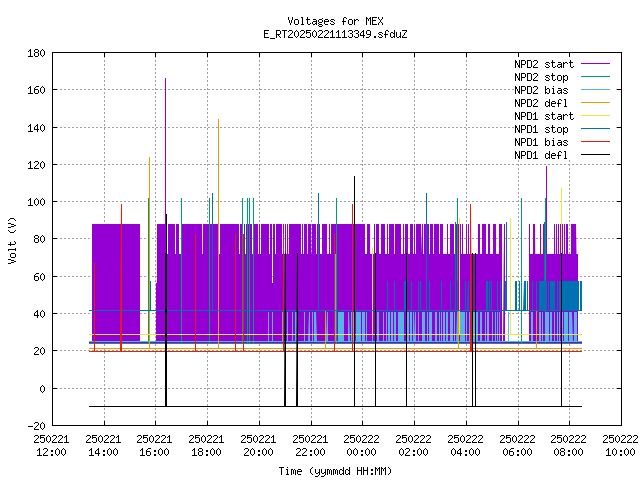Click the y-axis value -20
This screenshot has height=480, width=640.
[x=36, y=426]
